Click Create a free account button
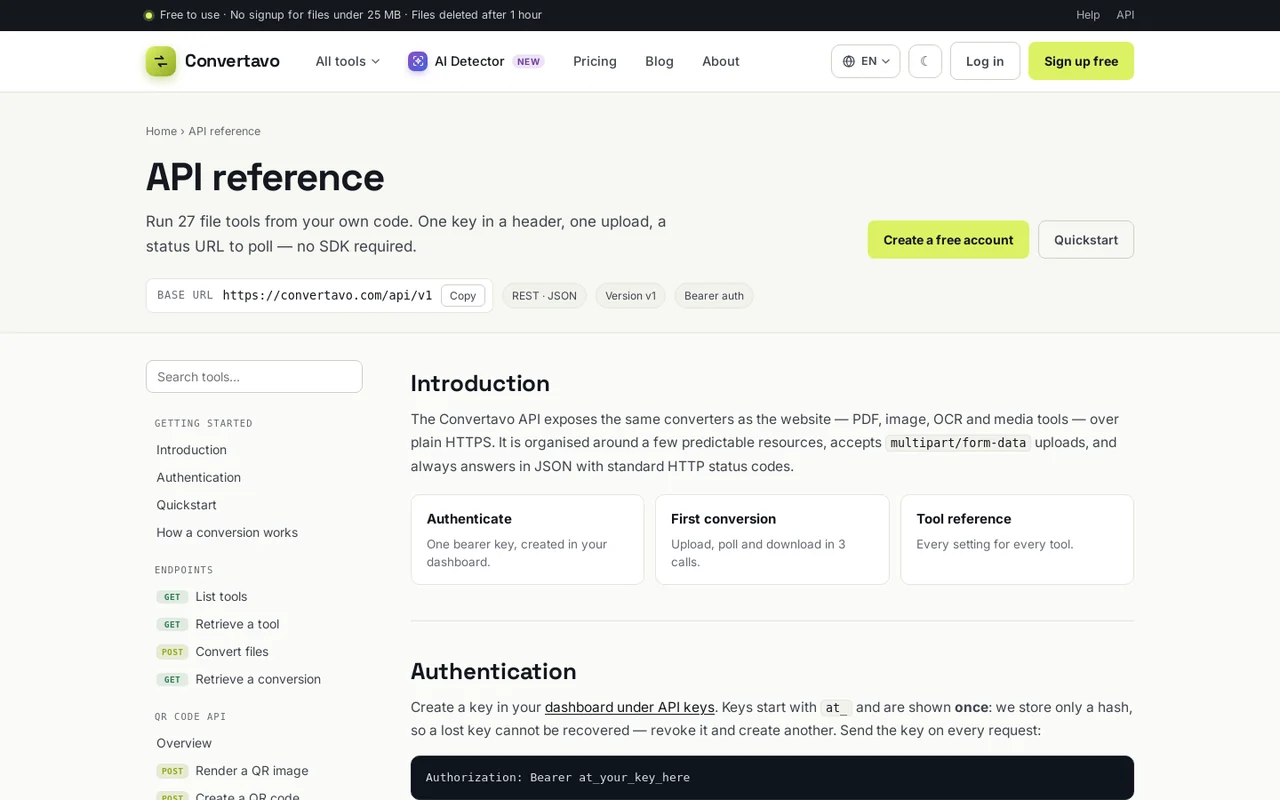The image size is (1280, 800). click(x=948, y=240)
